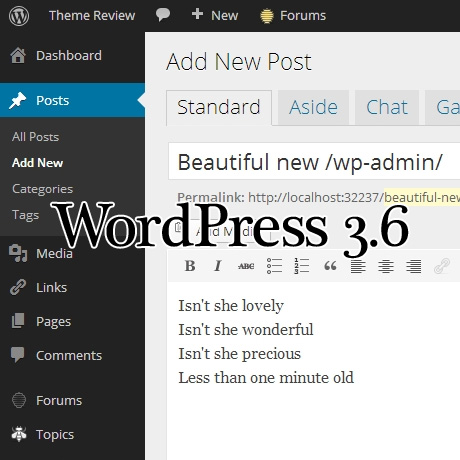Toggle bold formatting
This screenshot has height=460, width=460.
pos(190,266)
